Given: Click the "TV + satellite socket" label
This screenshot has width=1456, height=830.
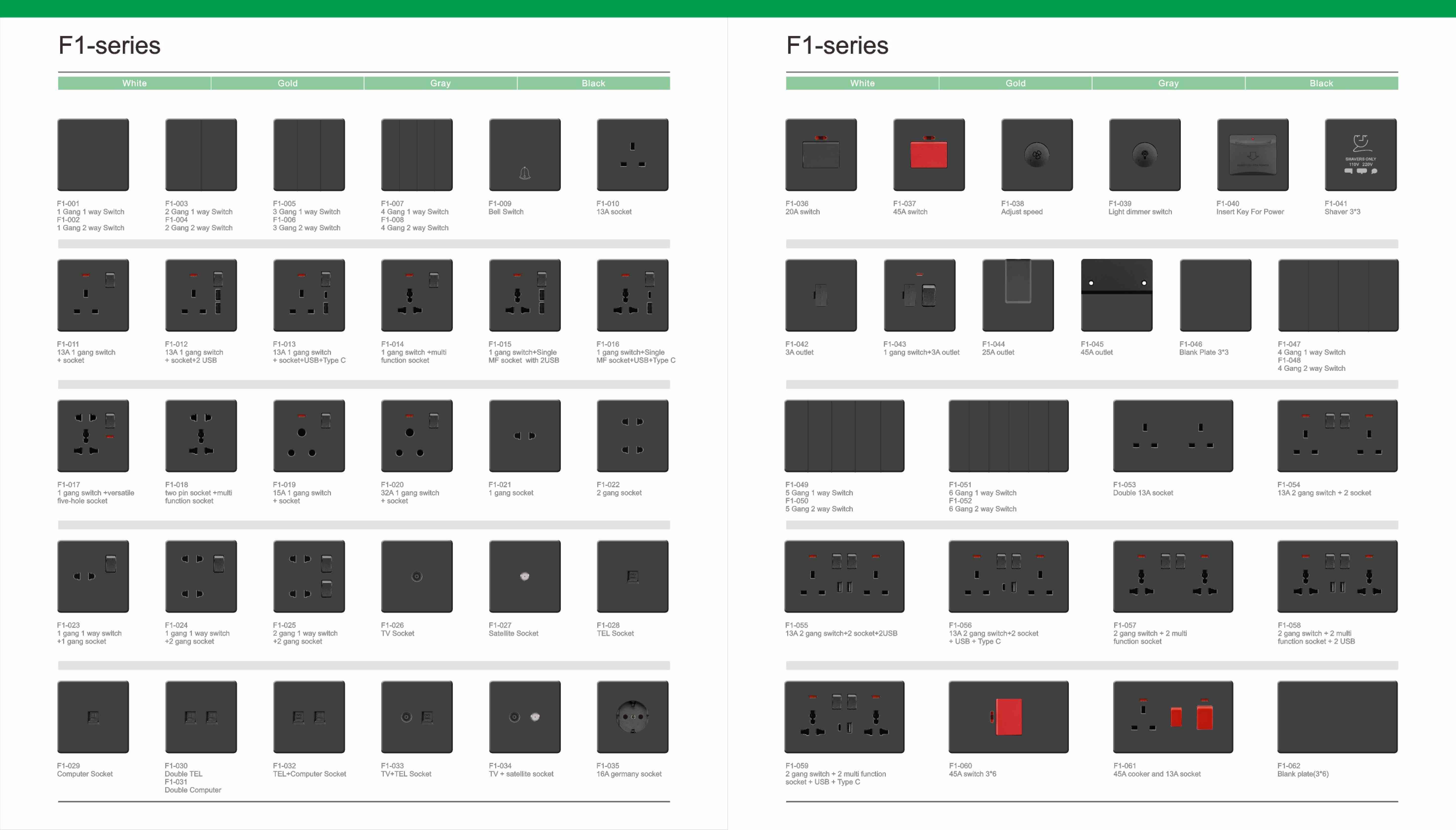Looking at the screenshot, I should pos(521,774).
